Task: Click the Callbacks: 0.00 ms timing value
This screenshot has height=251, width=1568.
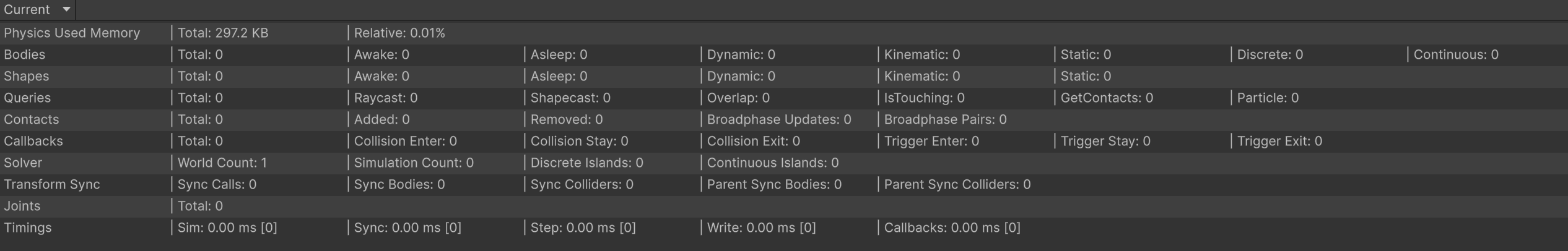Action: coord(952,228)
